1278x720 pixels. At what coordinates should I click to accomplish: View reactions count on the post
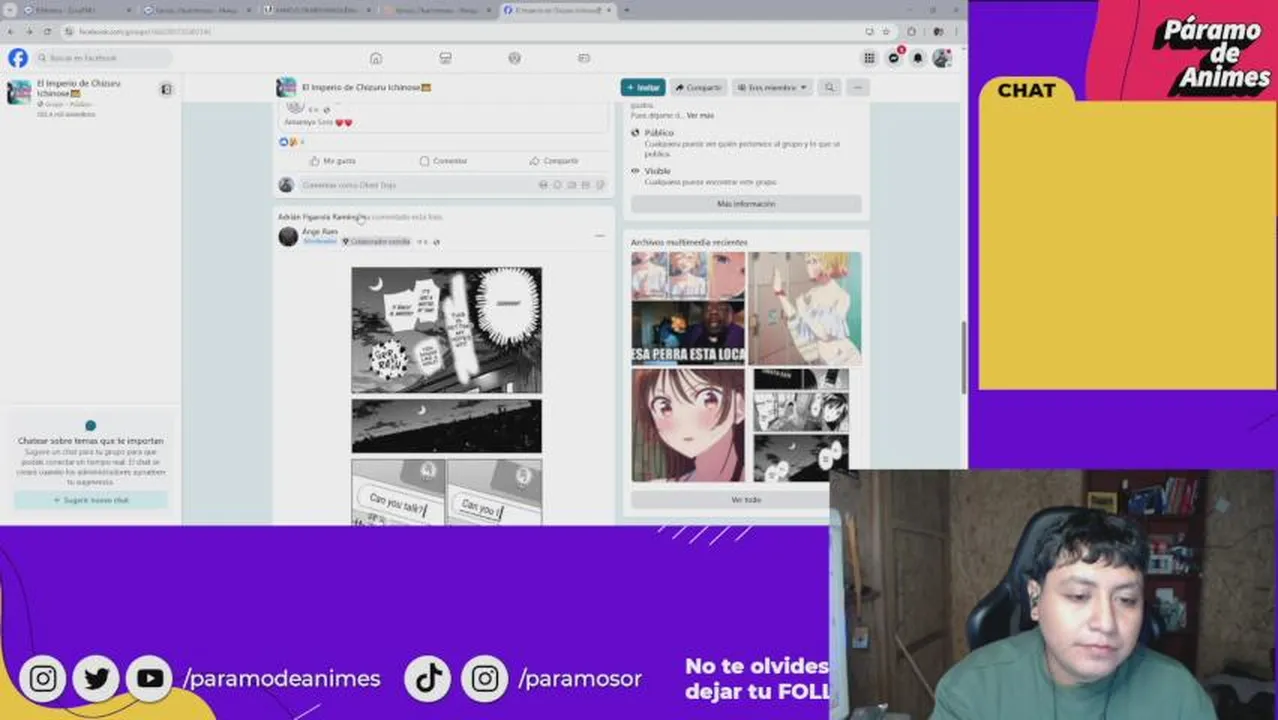pyautogui.click(x=292, y=142)
